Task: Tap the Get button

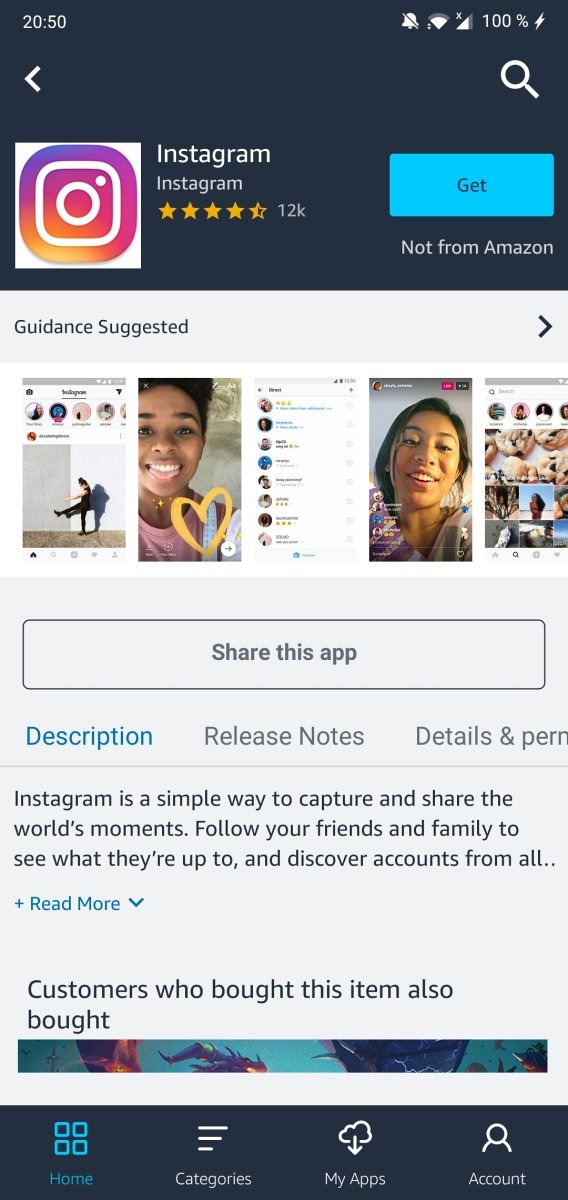Action: coord(471,185)
